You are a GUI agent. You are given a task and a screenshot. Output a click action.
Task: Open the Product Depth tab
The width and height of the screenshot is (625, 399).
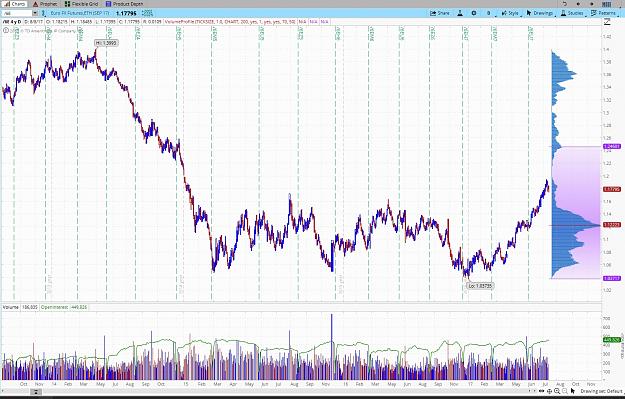click(124, 4)
